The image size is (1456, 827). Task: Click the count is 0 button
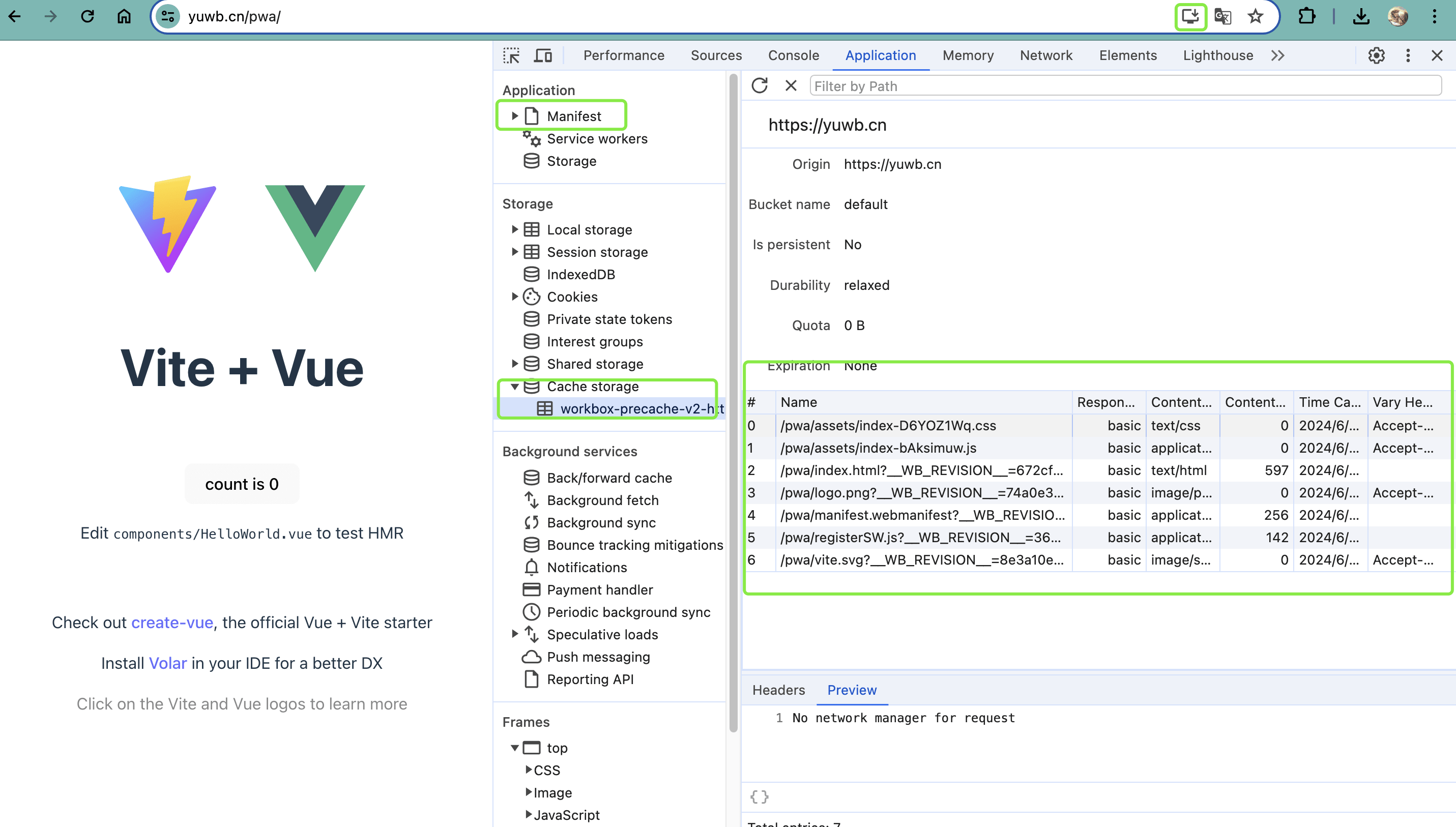(242, 484)
